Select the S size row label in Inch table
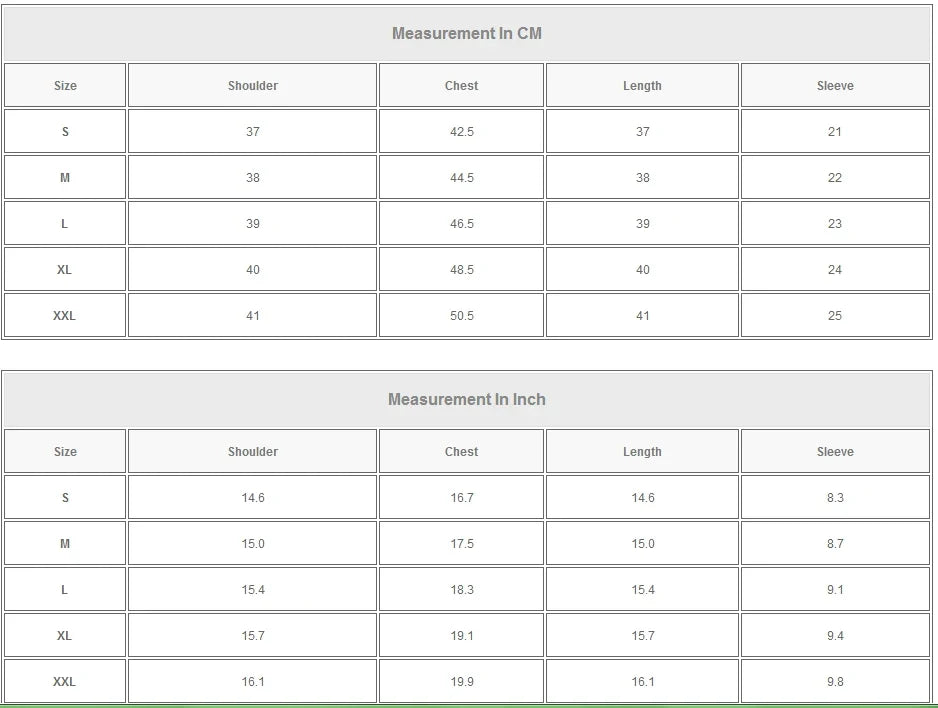The image size is (938, 708). click(x=65, y=498)
